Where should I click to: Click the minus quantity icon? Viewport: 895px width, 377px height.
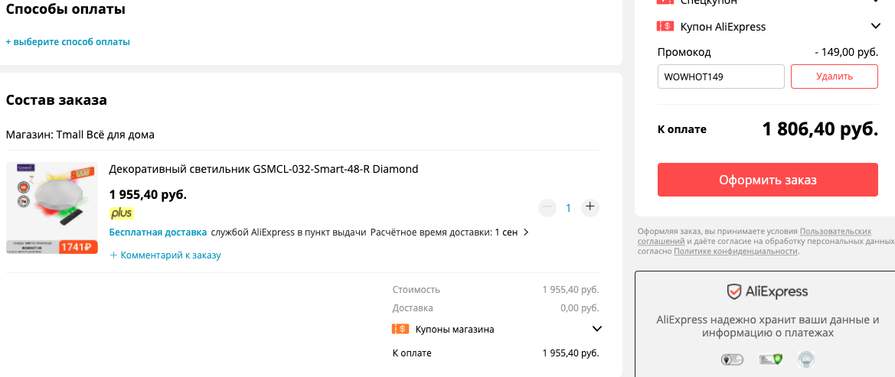tap(547, 207)
